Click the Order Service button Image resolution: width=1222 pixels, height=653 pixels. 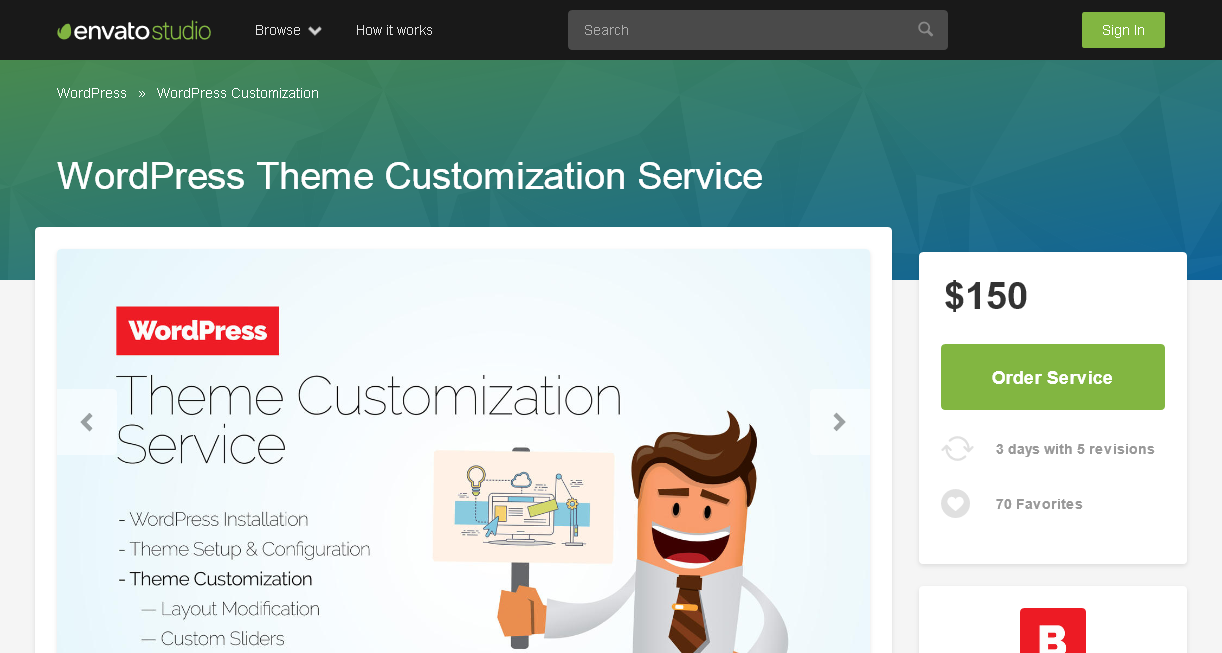1053,377
